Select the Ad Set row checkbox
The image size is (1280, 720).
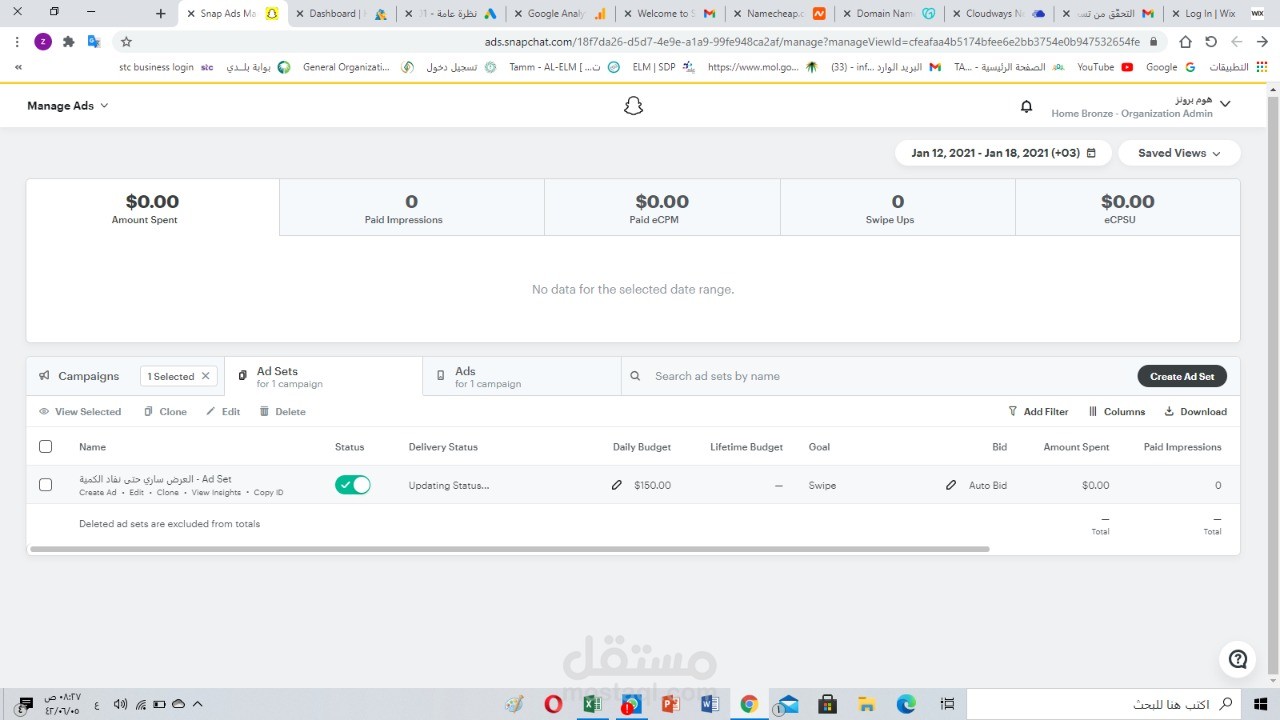(45, 485)
